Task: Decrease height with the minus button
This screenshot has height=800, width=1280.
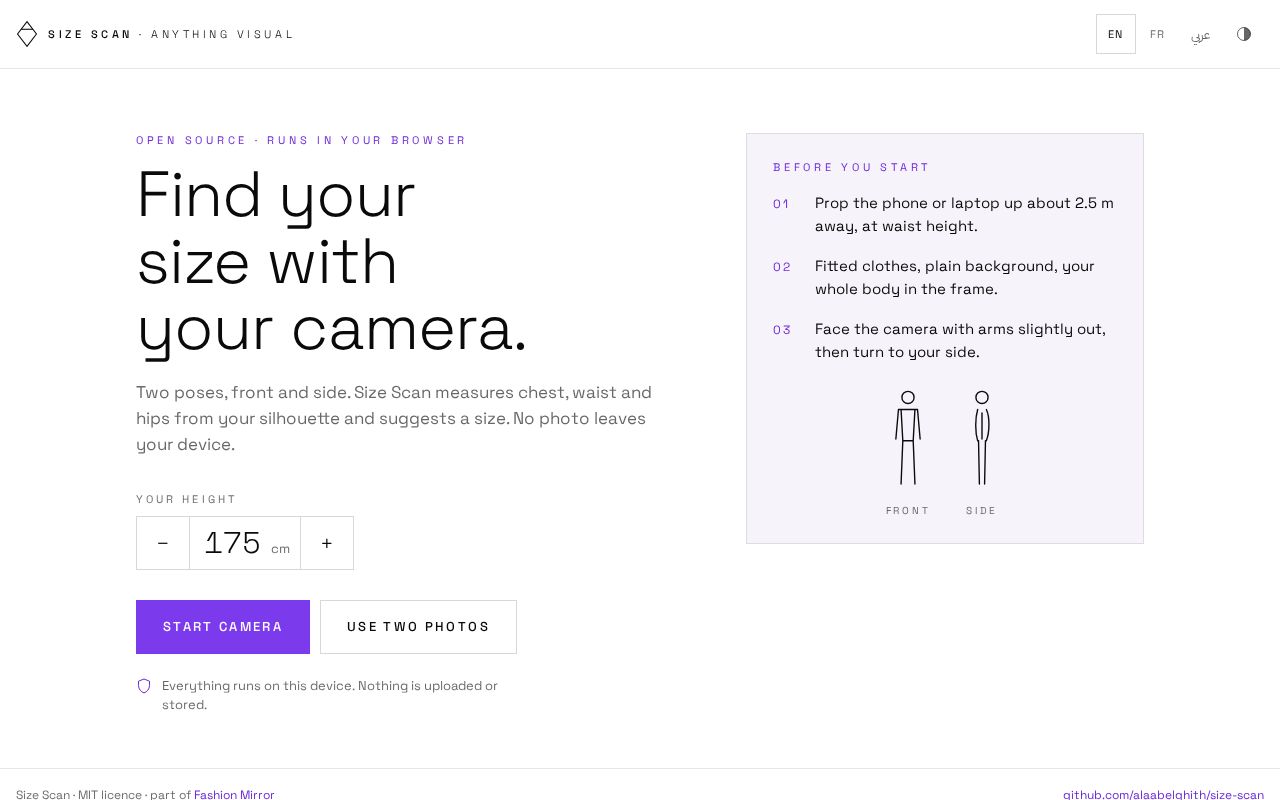Action: point(163,543)
